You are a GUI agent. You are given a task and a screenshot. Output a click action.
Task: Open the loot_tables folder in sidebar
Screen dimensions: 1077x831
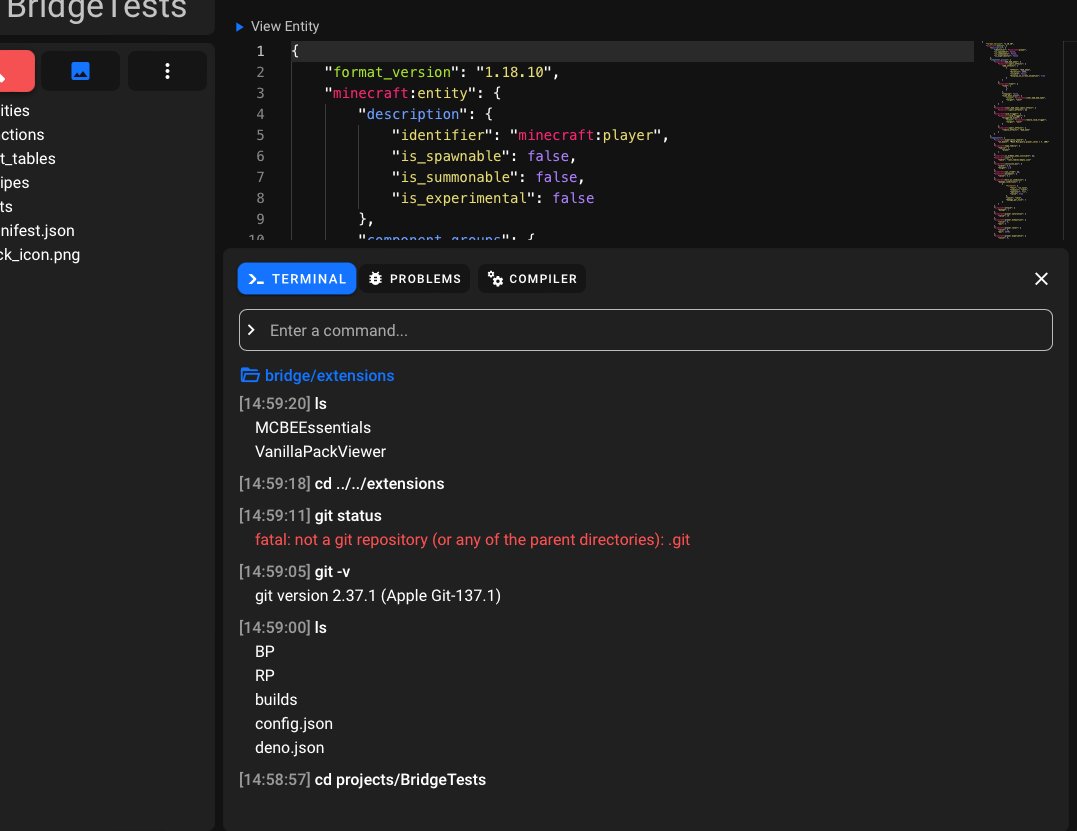coord(27,159)
